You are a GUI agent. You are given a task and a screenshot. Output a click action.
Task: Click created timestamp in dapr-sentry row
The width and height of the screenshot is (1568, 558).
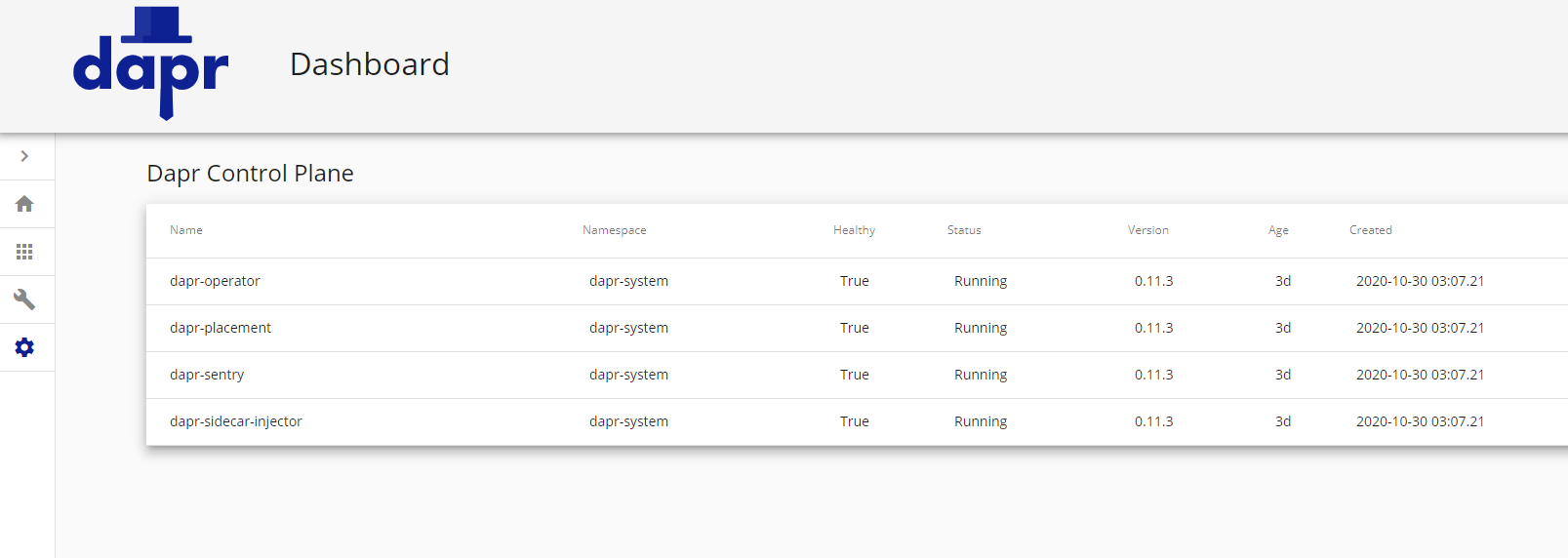pos(1421,375)
